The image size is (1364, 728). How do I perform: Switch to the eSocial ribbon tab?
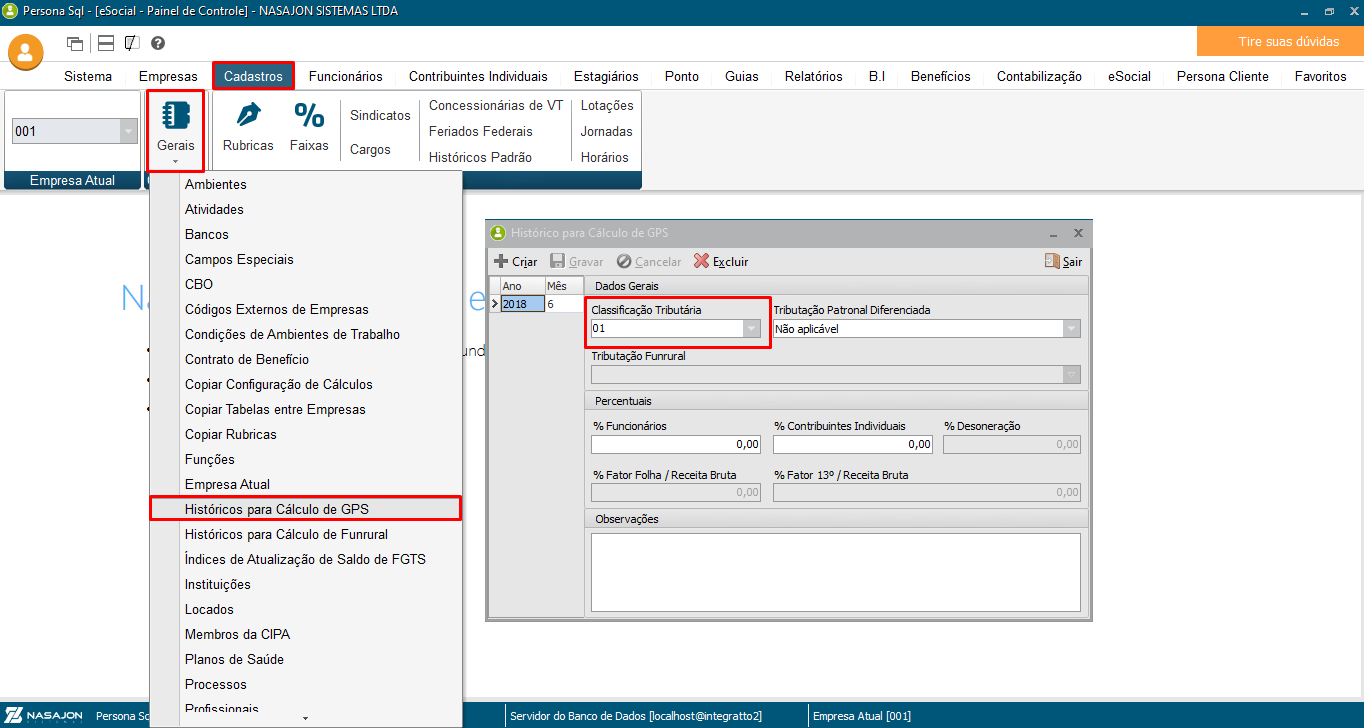1129,76
